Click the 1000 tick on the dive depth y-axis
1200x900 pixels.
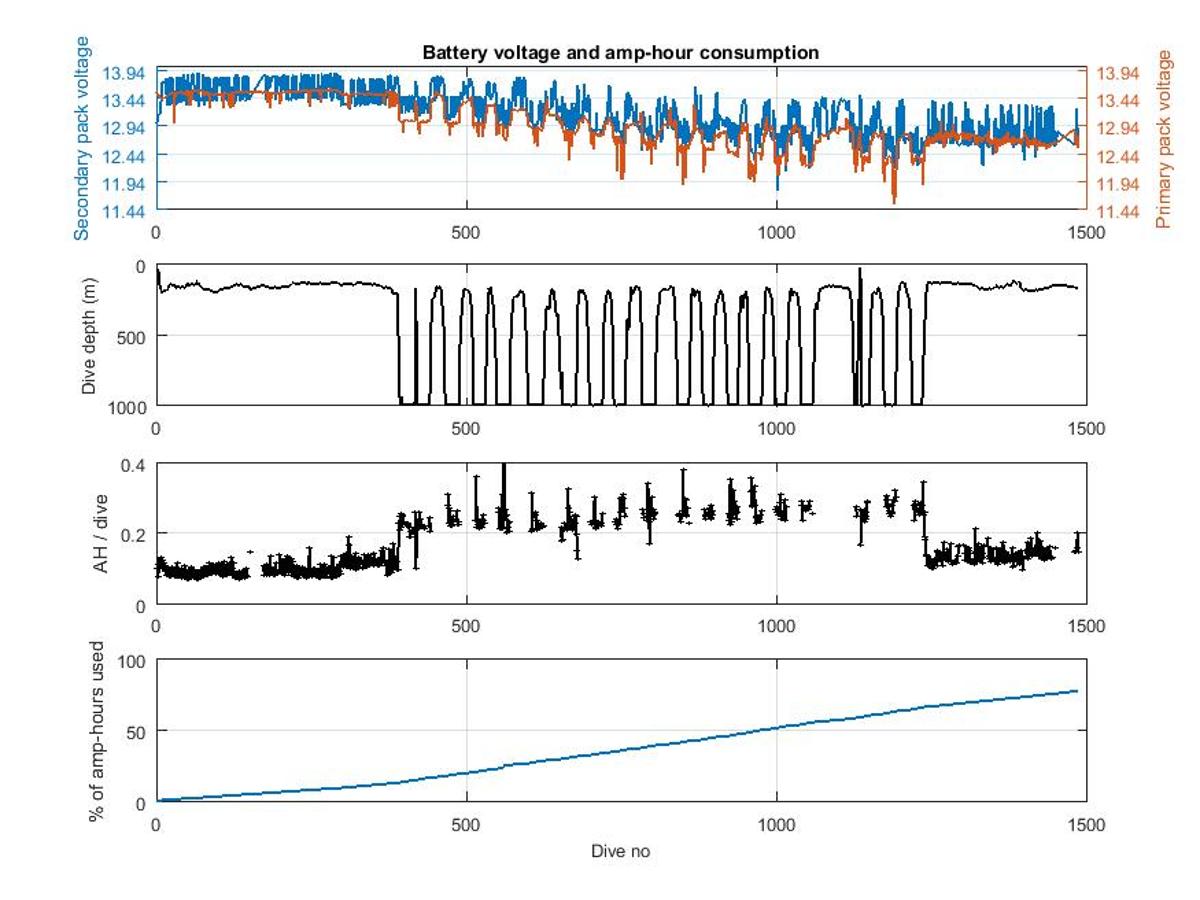tap(130, 405)
